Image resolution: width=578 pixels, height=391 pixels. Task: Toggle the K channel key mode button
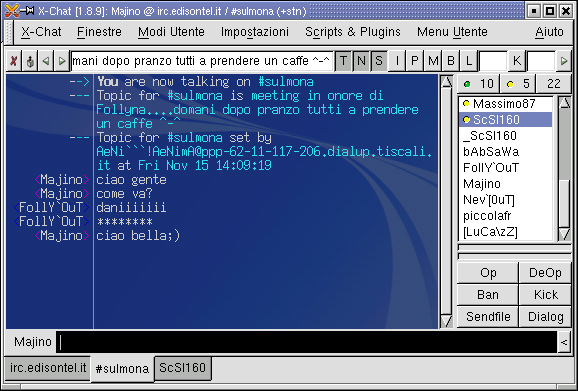pos(517,61)
